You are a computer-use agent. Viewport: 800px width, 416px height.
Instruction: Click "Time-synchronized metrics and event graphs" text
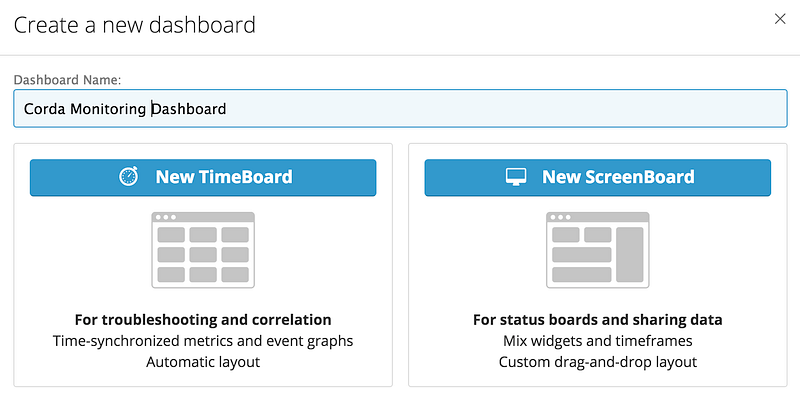point(203,341)
